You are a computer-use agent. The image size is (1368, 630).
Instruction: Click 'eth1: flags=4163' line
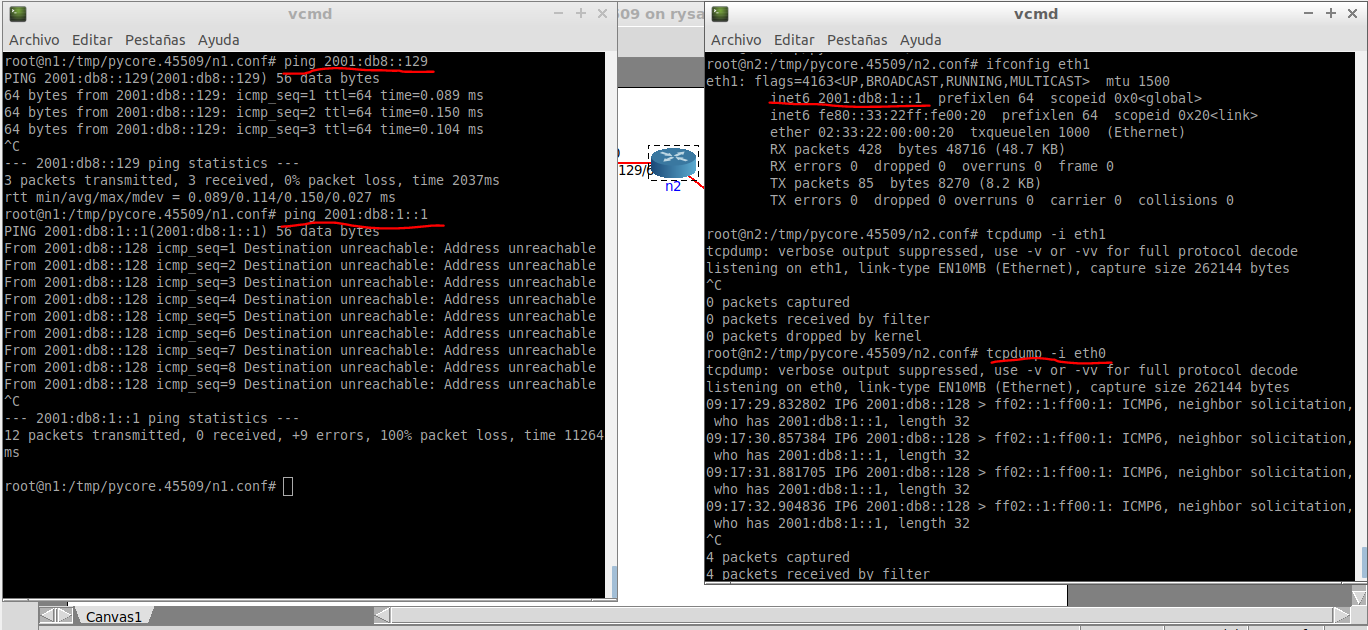pyautogui.click(x=938, y=81)
